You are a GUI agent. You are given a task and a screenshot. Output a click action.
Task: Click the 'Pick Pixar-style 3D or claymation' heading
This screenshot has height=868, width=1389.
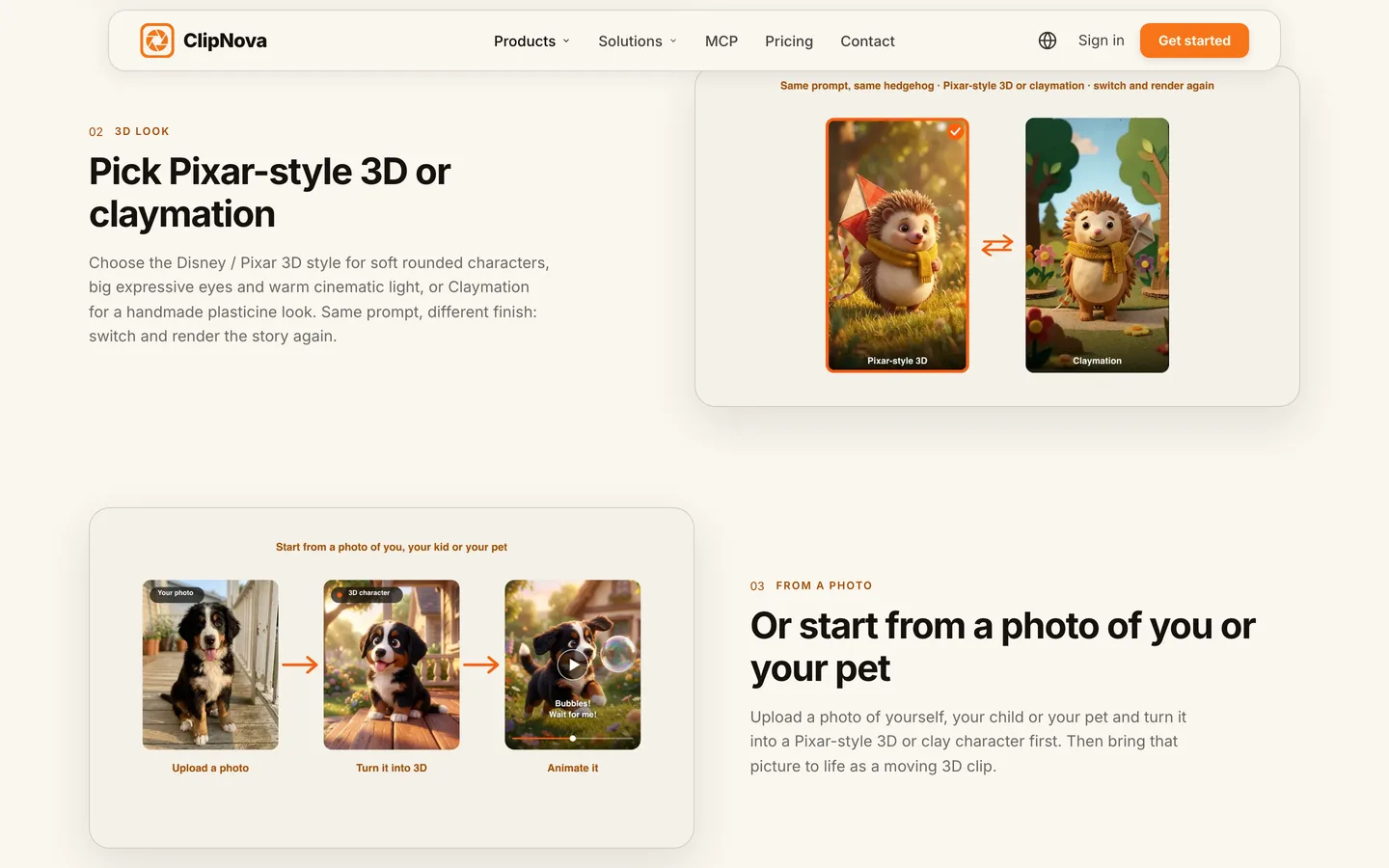click(x=270, y=193)
